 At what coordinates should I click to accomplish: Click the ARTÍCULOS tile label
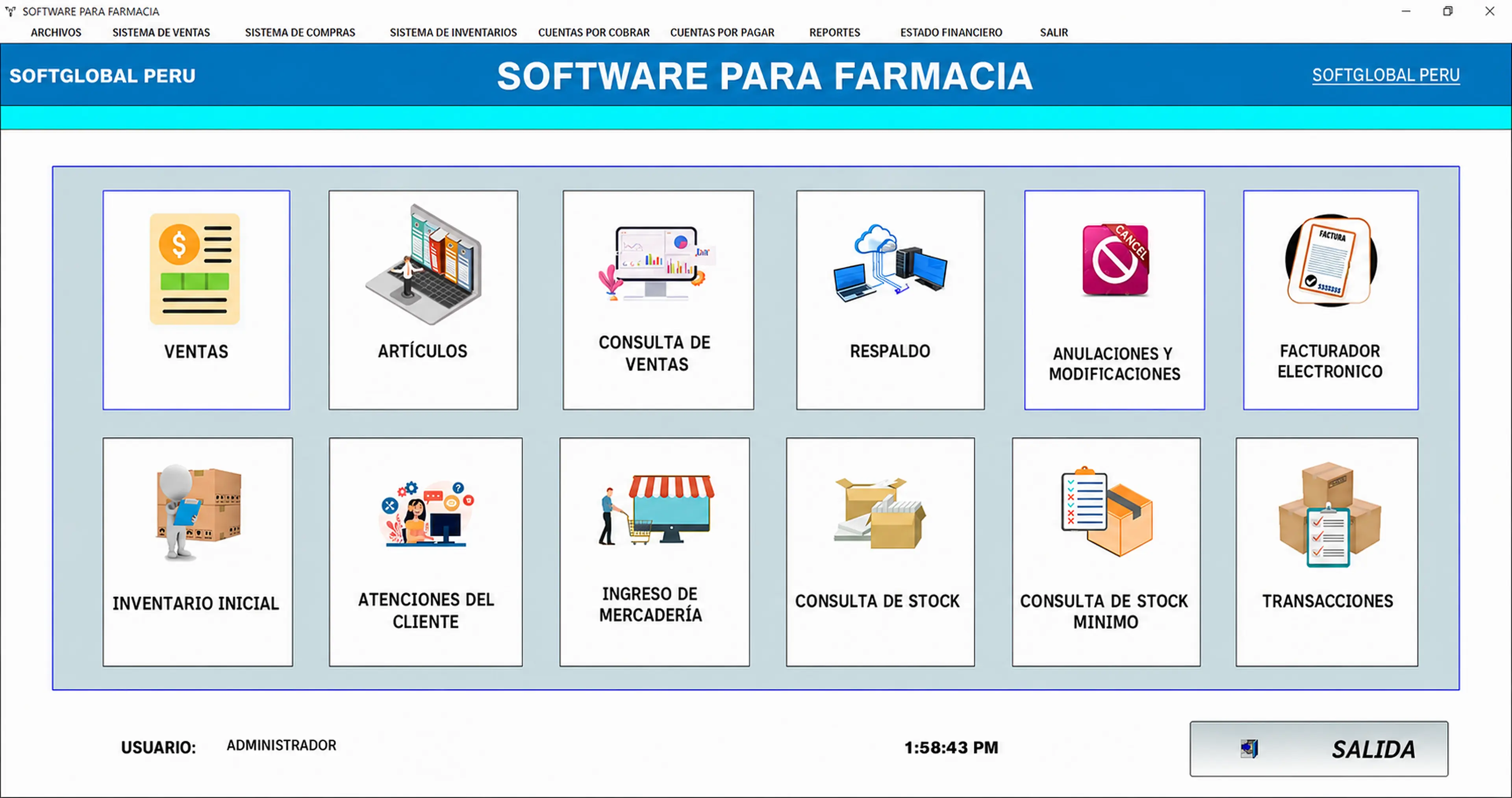(x=422, y=351)
